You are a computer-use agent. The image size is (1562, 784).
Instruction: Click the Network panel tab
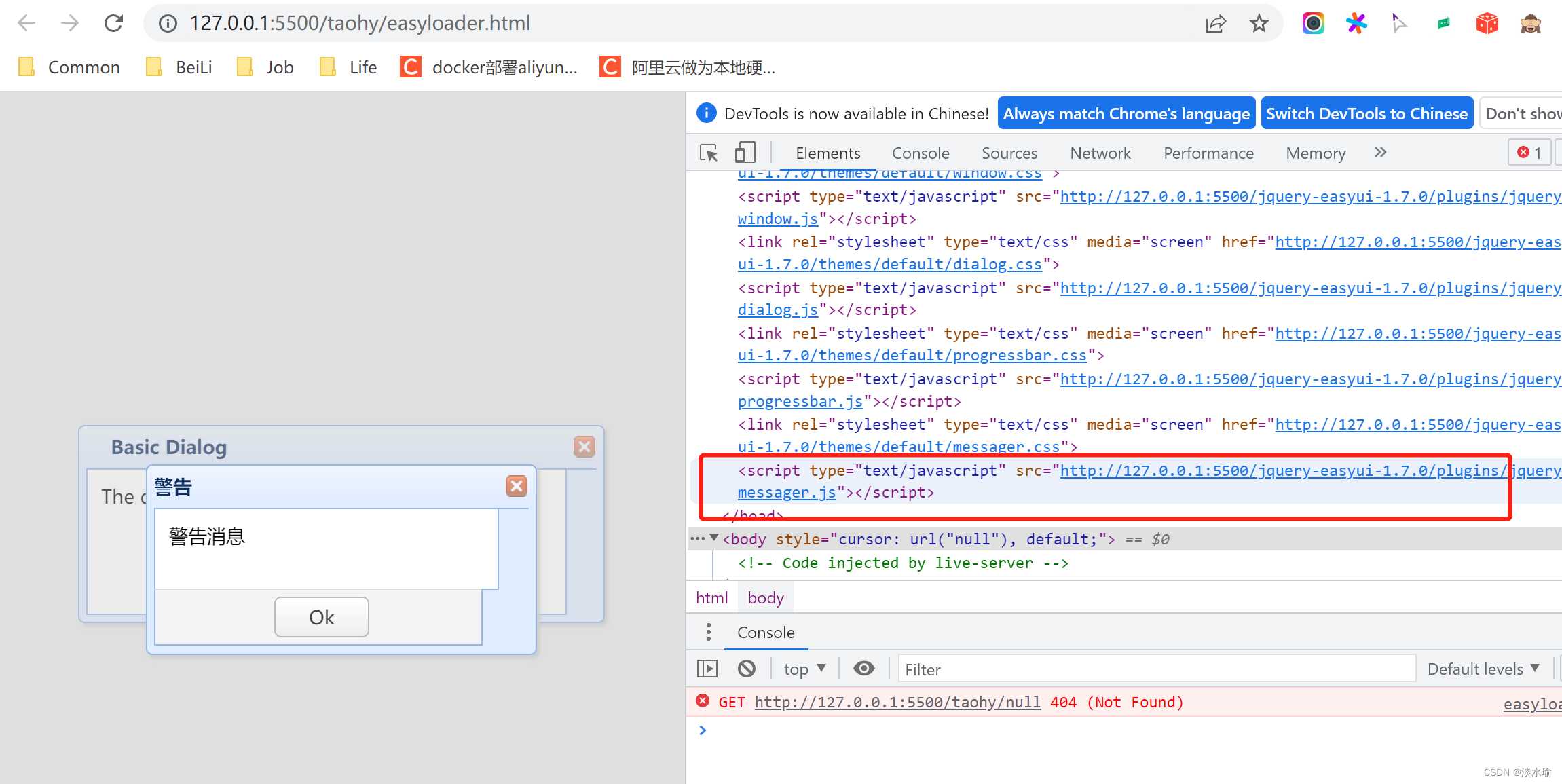click(1100, 153)
